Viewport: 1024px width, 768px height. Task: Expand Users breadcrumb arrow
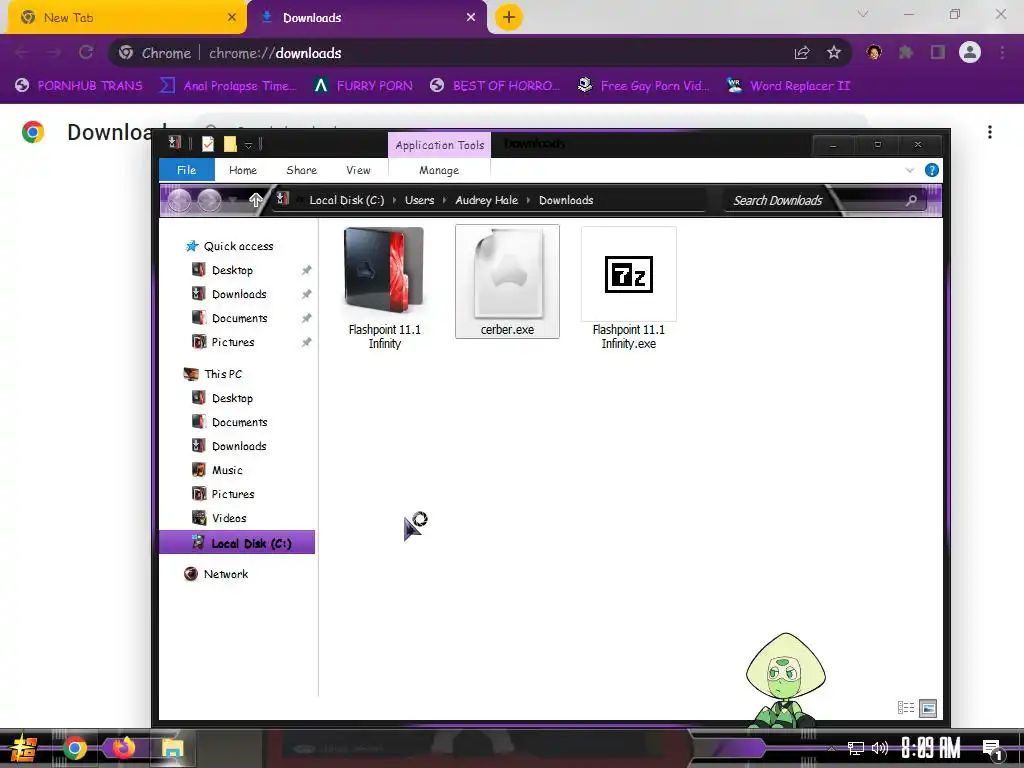(x=445, y=200)
